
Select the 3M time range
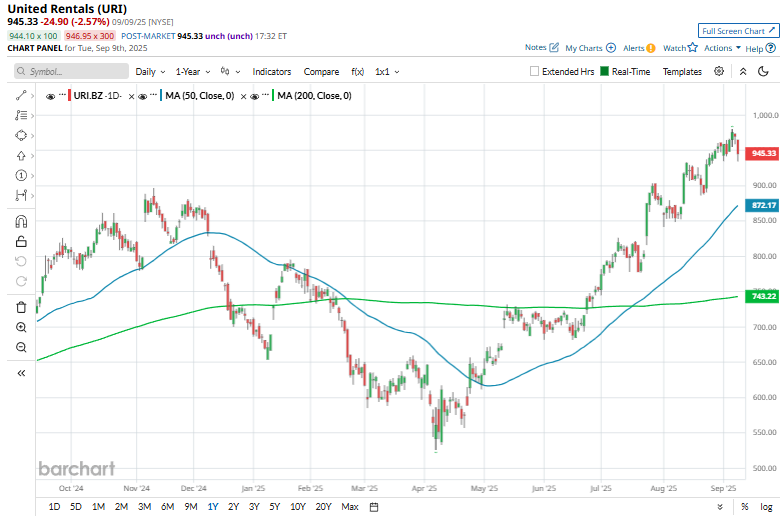coord(144,507)
